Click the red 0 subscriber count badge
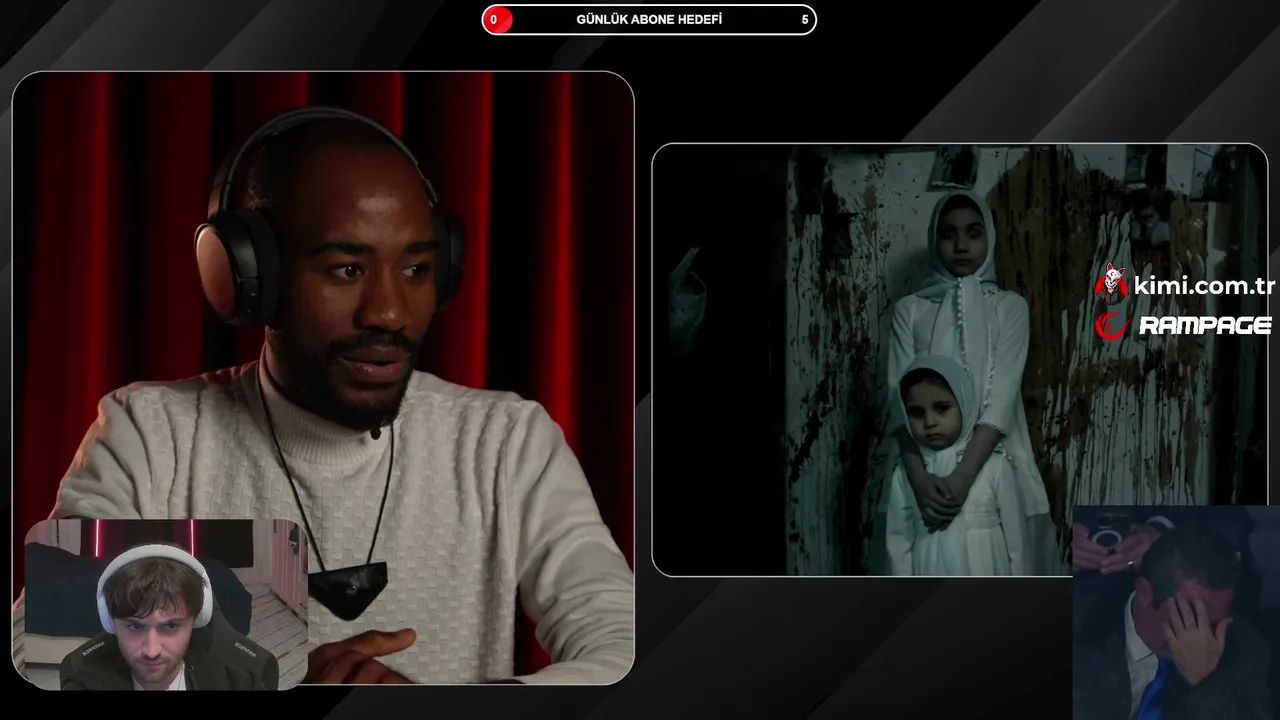Viewport: 1280px width, 720px height. [x=497, y=20]
